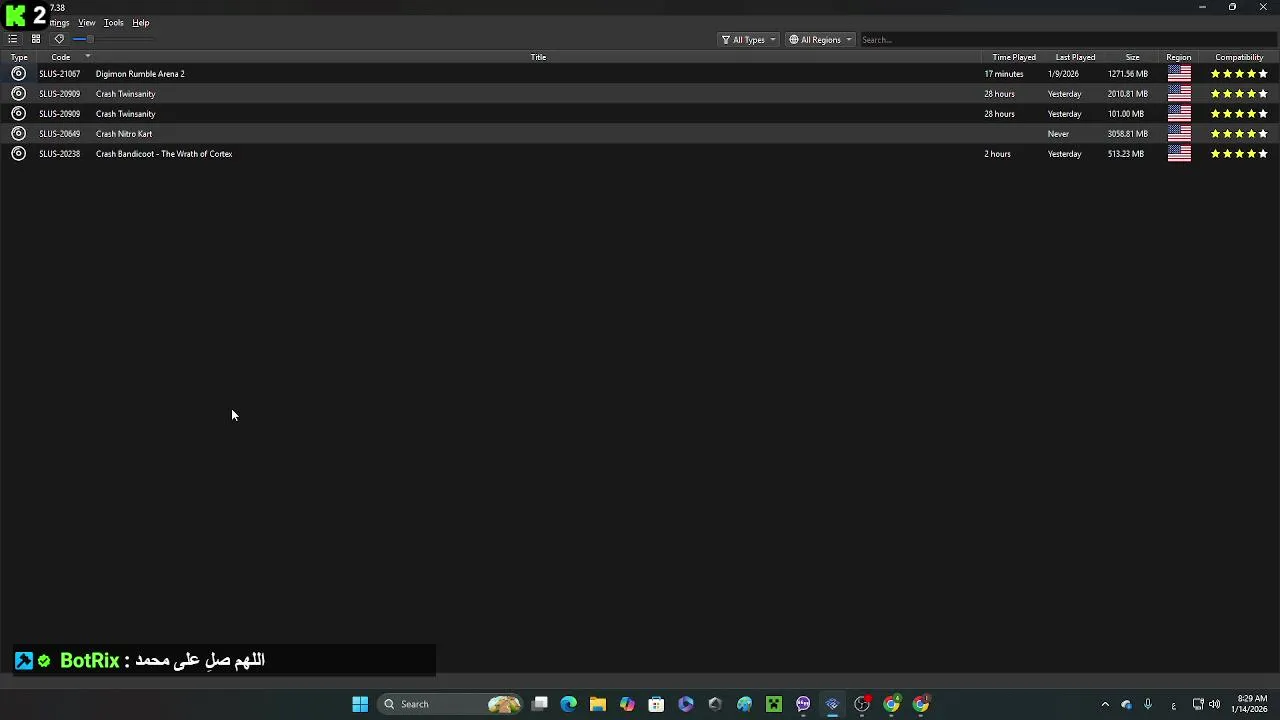1280x720 pixels.
Task: Click the OneDrive tray icon
Action: click(x=1127, y=704)
